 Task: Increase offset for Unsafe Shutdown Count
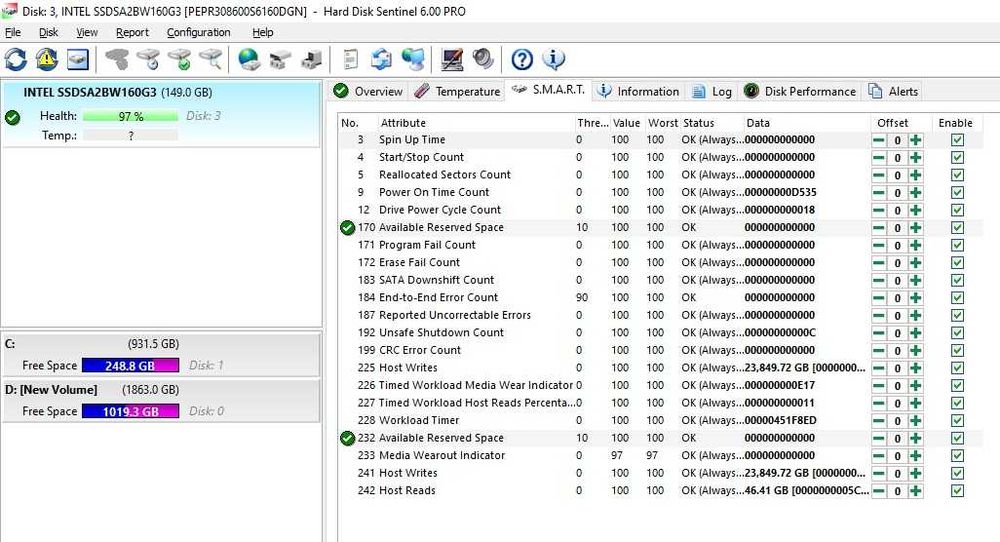[916, 333]
